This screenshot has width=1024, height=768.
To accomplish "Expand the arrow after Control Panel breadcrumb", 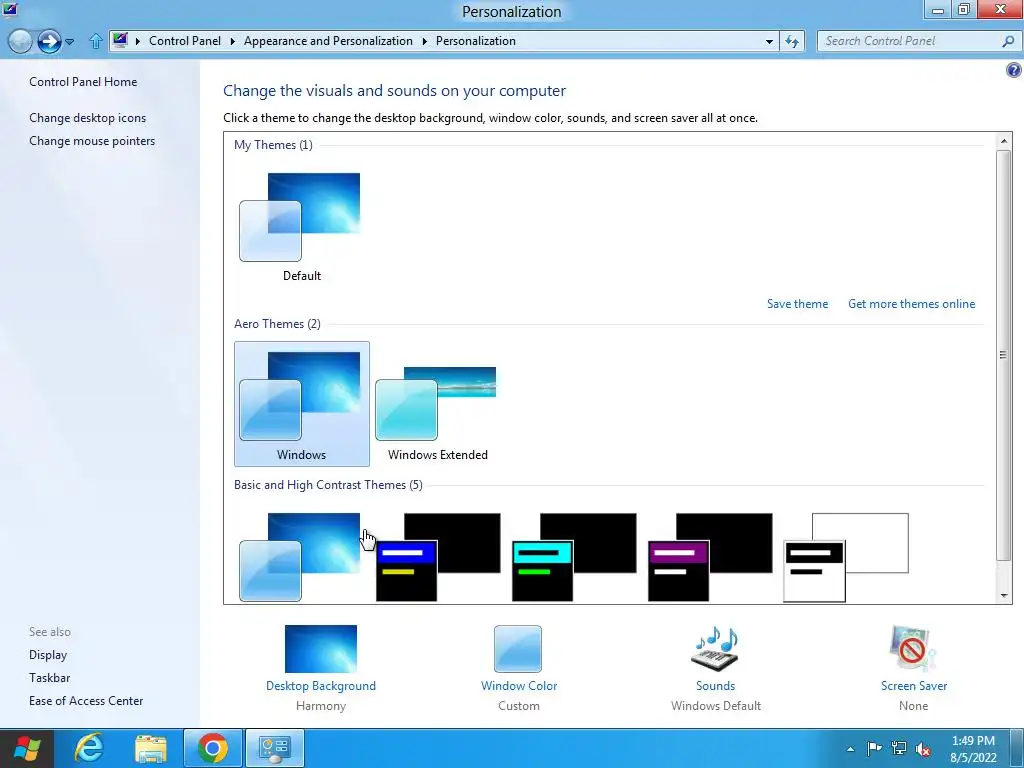I will tap(232, 41).
